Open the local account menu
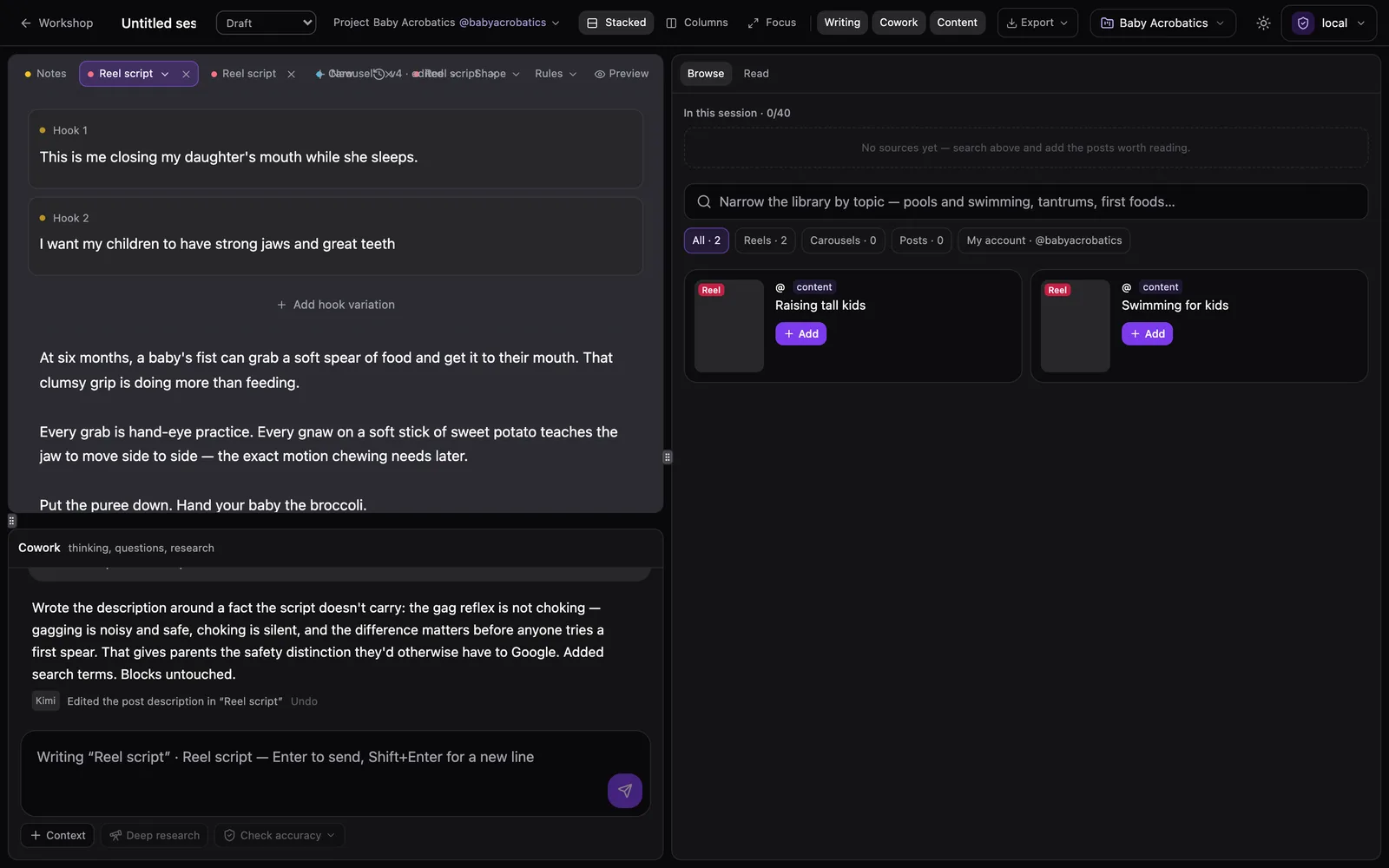This screenshot has height=868, width=1389. [1329, 23]
